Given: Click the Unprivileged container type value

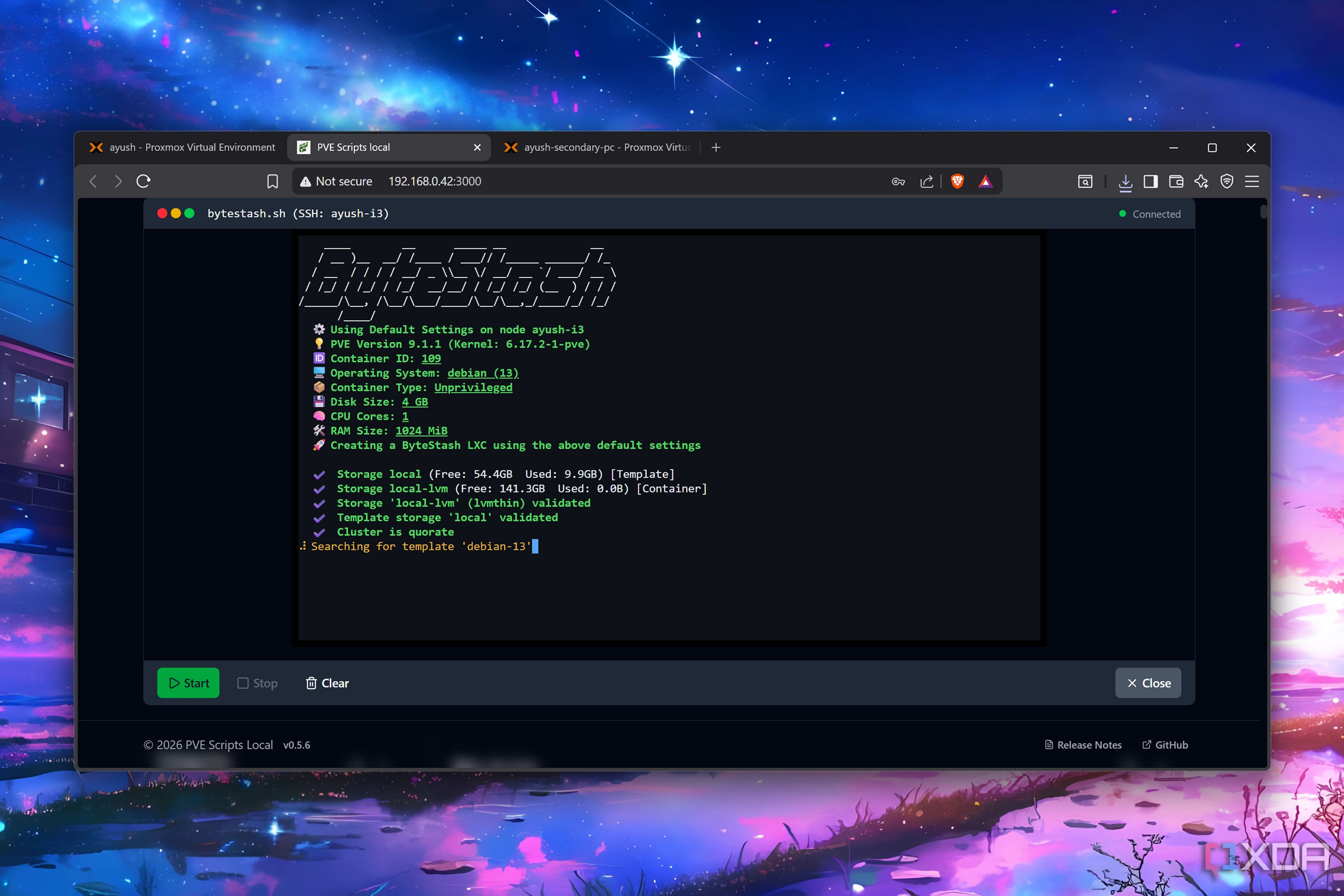Looking at the screenshot, I should pos(473,387).
